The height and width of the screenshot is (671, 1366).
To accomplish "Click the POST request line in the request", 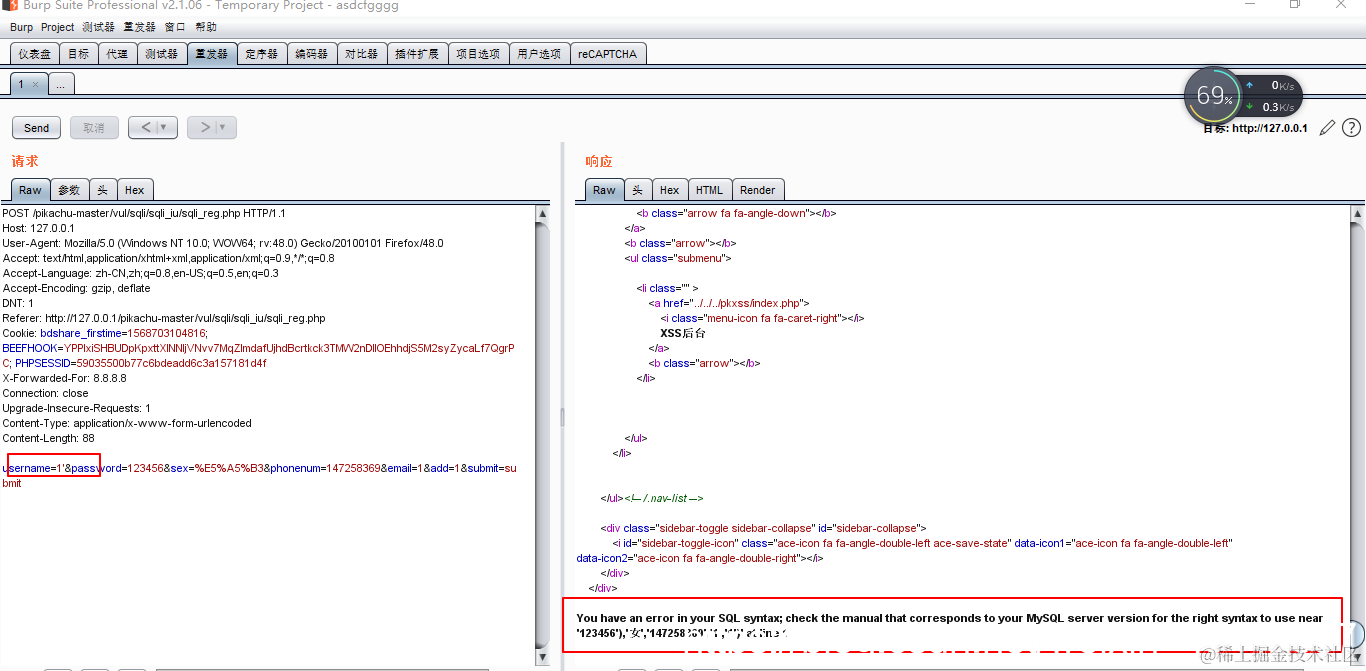I will tap(144, 213).
